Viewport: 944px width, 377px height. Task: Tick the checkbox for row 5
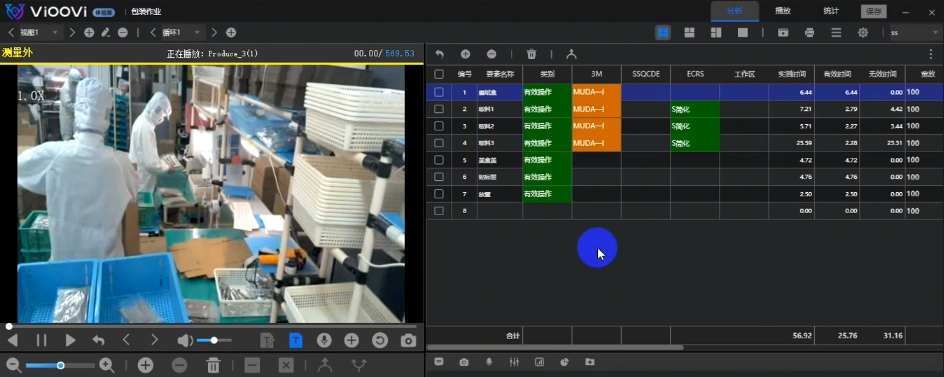pos(439,160)
